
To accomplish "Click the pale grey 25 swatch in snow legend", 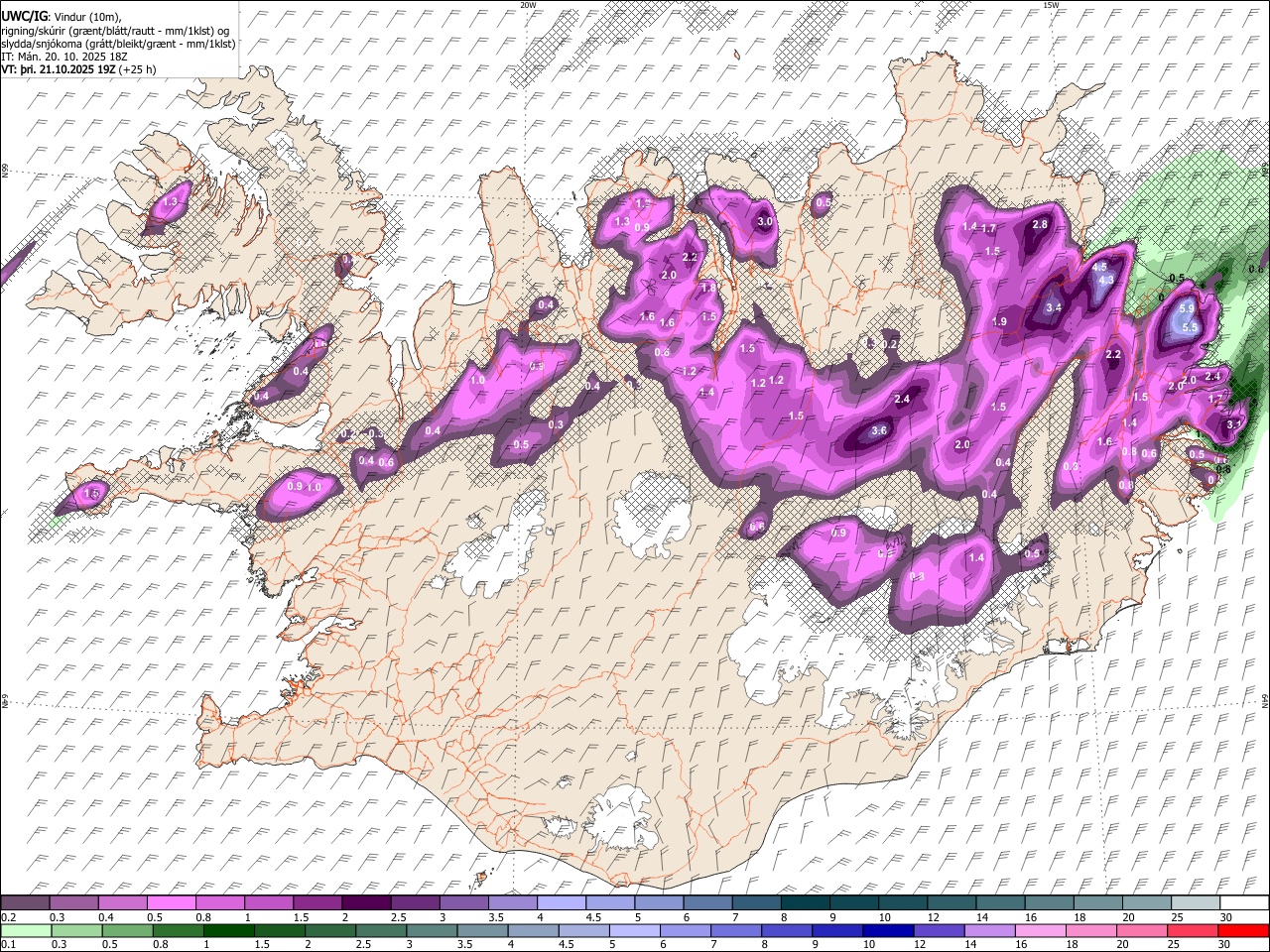I will pyautogui.click(x=1194, y=902).
